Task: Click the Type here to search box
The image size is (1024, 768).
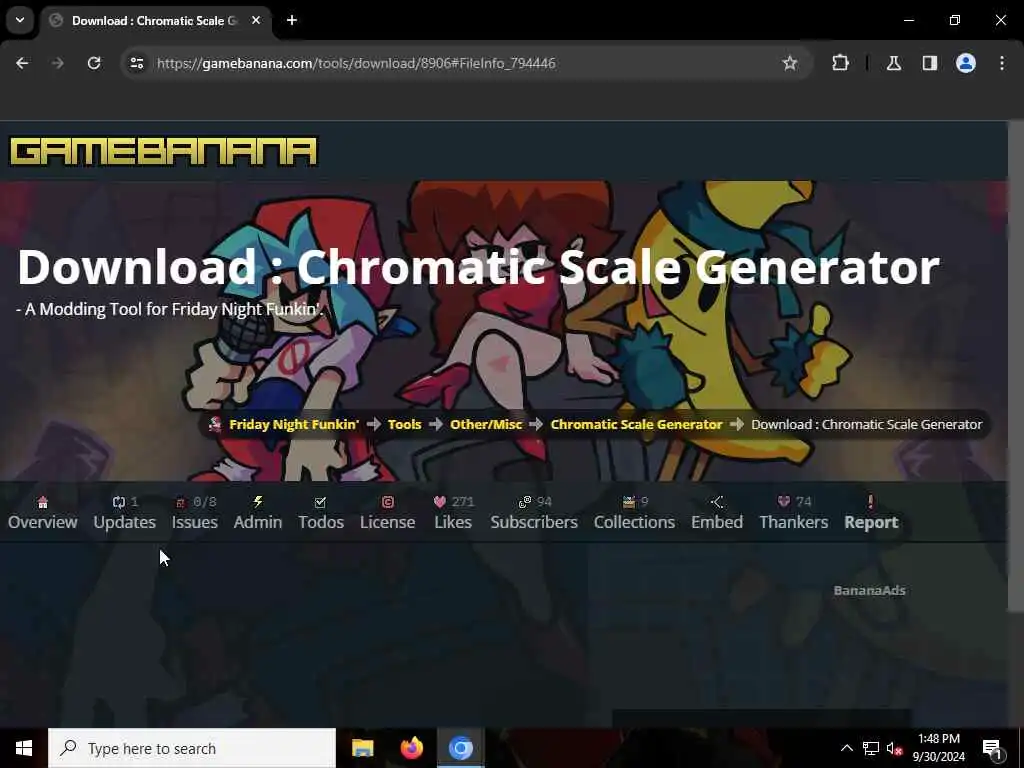Action: pyautogui.click(x=192, y=748)
